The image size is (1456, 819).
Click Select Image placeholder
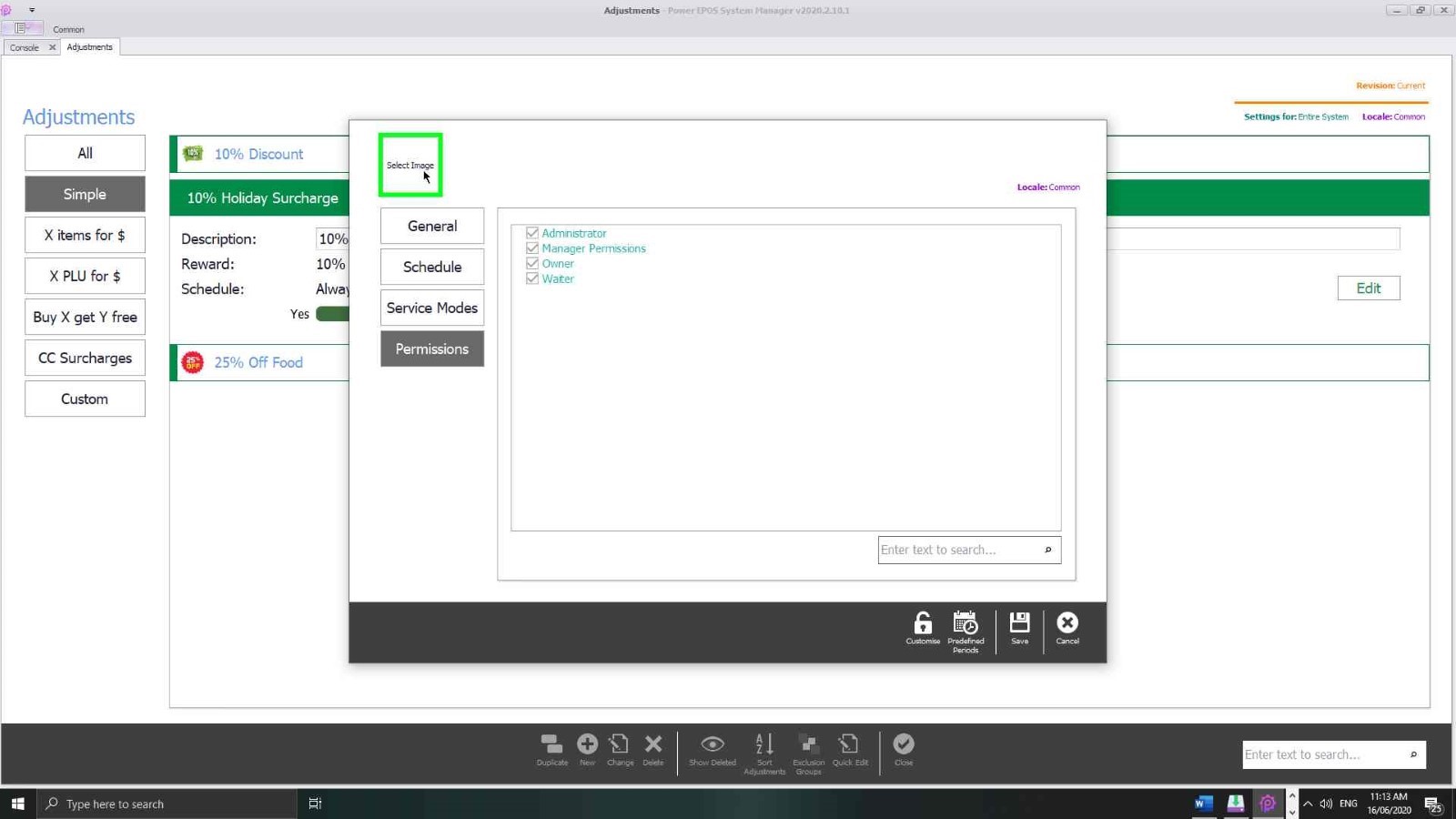click(x=410, y=165)
